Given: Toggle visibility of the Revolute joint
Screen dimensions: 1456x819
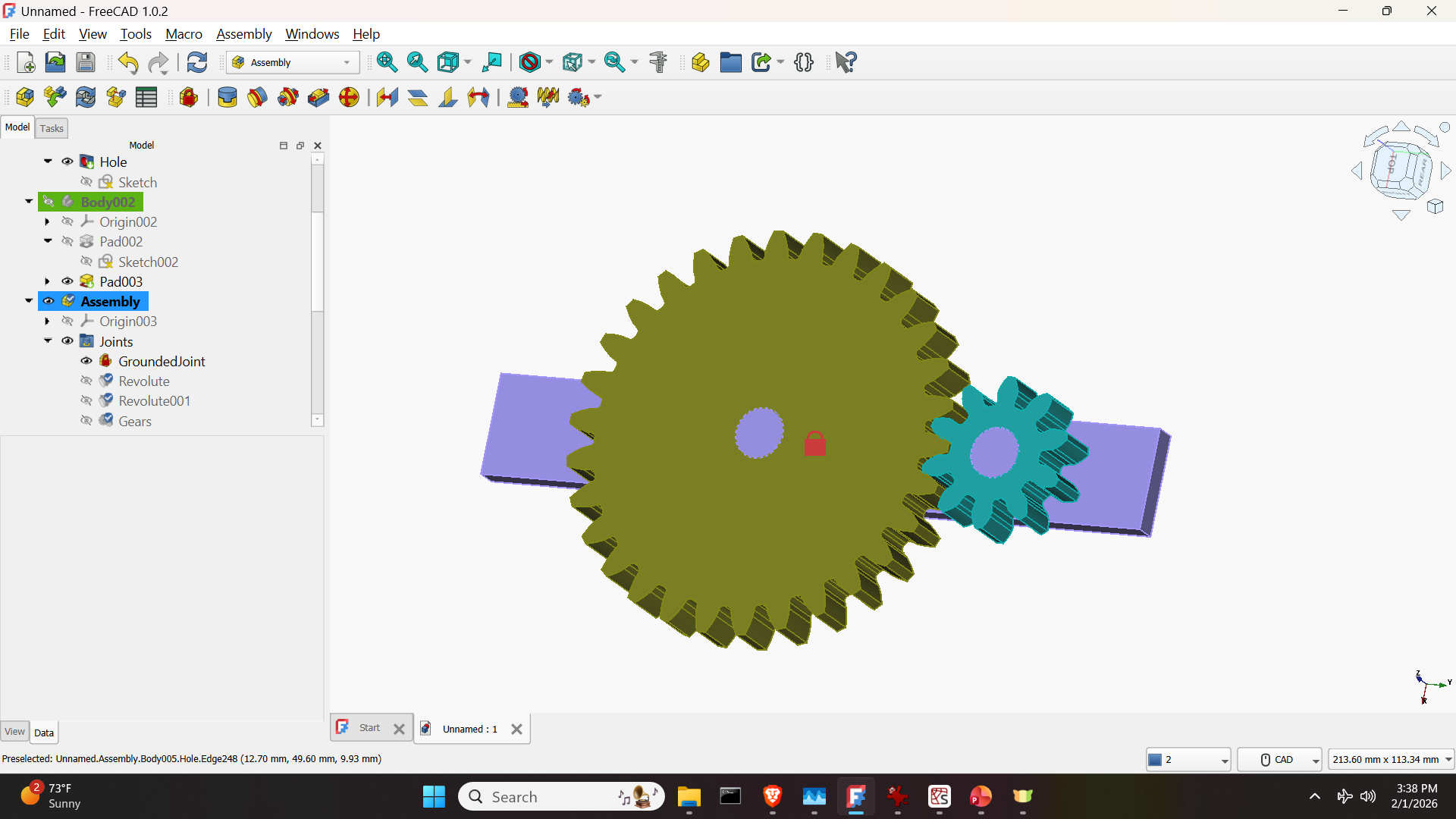Looking at the screenshot, I should pyautogui.click(x=86, y=381).
